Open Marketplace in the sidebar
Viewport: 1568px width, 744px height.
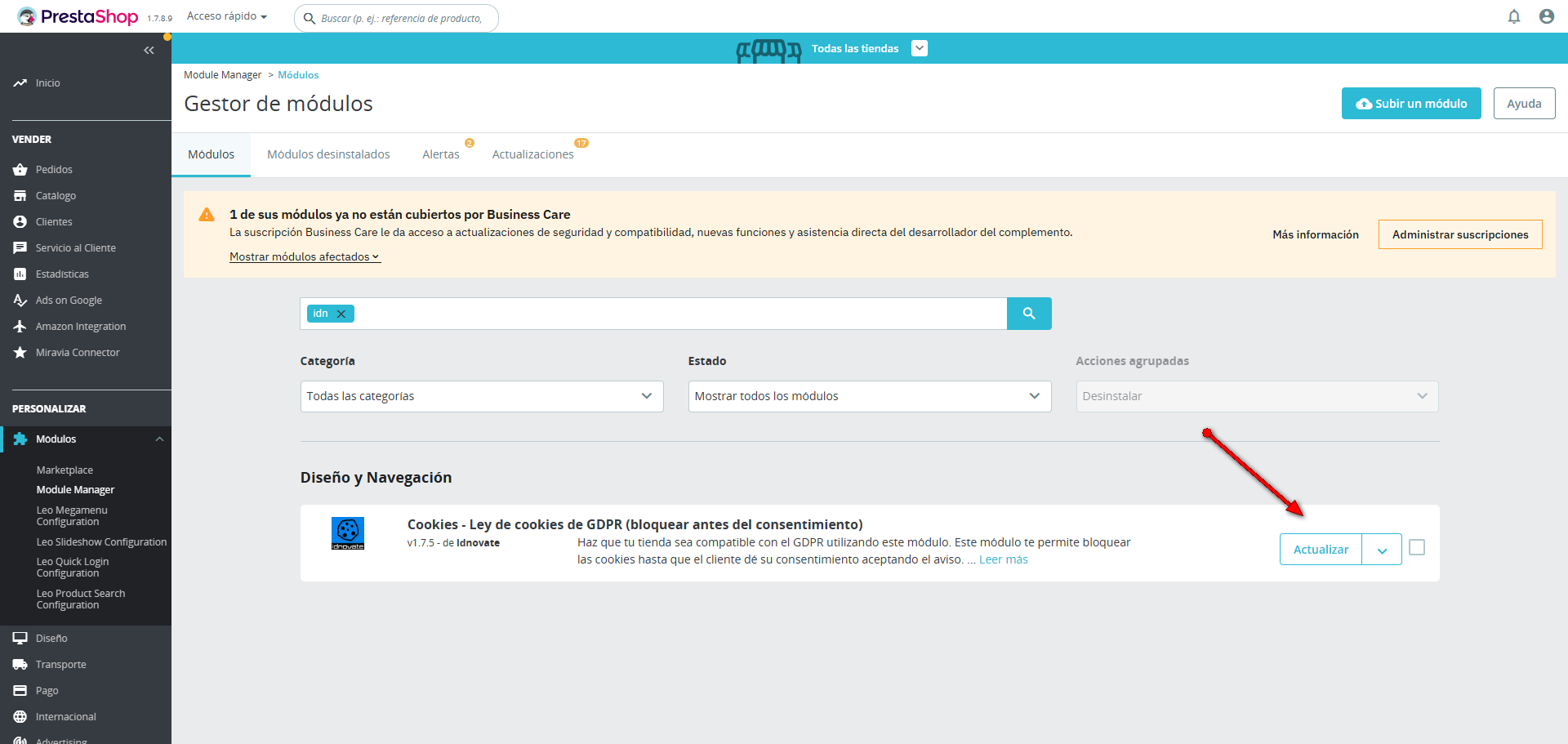tap(65, 470)
